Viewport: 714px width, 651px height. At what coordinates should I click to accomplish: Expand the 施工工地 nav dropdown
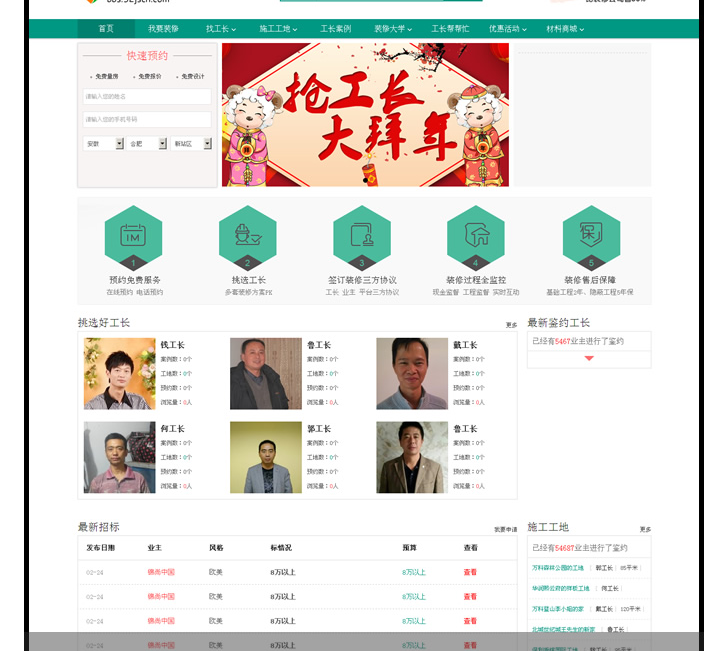(278, 29)
